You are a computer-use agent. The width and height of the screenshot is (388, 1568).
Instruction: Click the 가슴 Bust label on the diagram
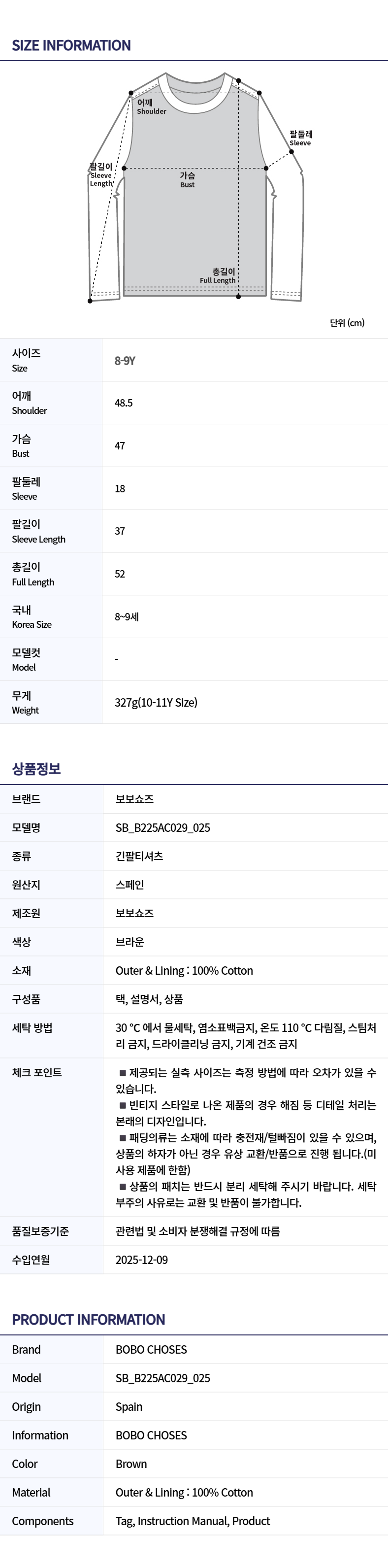187,179
